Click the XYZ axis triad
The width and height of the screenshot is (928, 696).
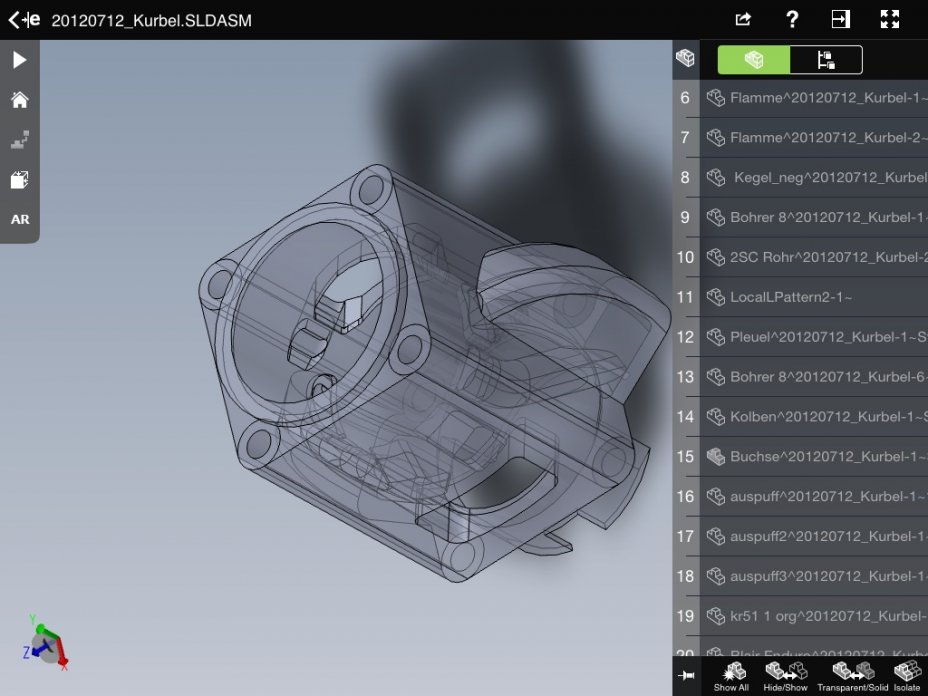[45, 643]
